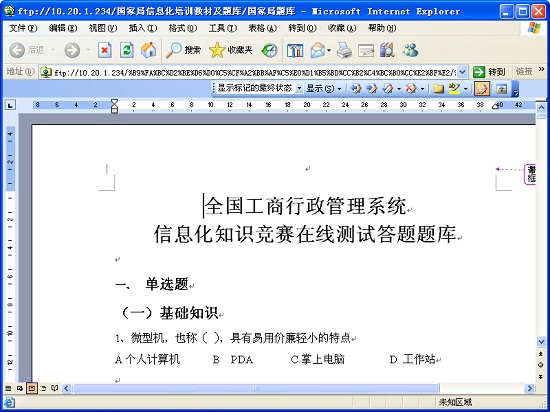Open the History clock icon

click(x=269, y=50)
